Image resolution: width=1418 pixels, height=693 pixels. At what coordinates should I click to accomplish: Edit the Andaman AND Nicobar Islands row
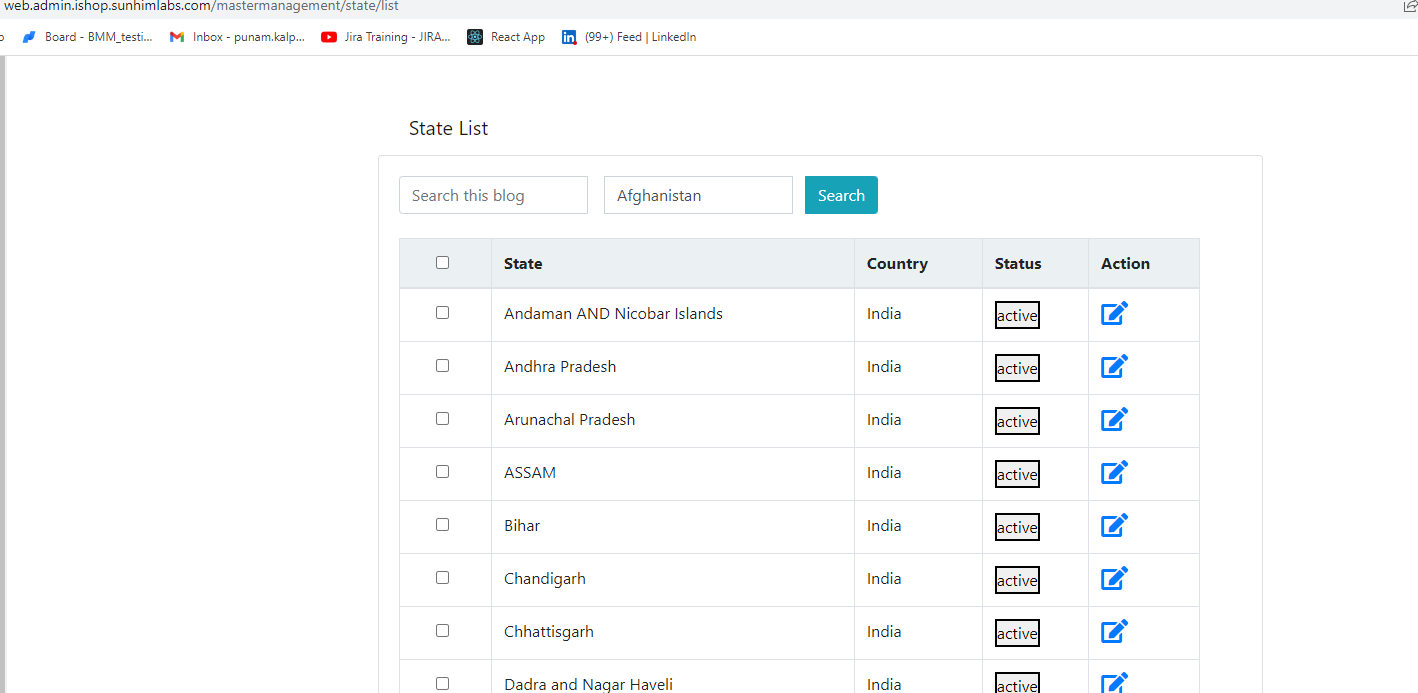pyautogui.click(x=1115, y=313)
